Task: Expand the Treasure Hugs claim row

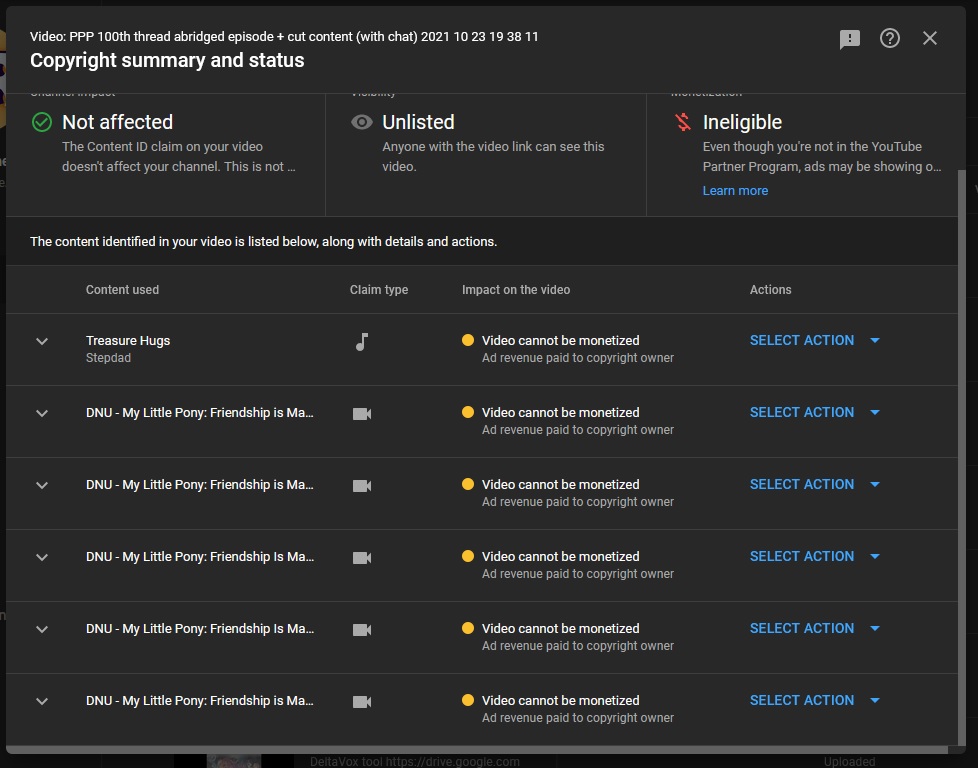Action: [42, 341]
